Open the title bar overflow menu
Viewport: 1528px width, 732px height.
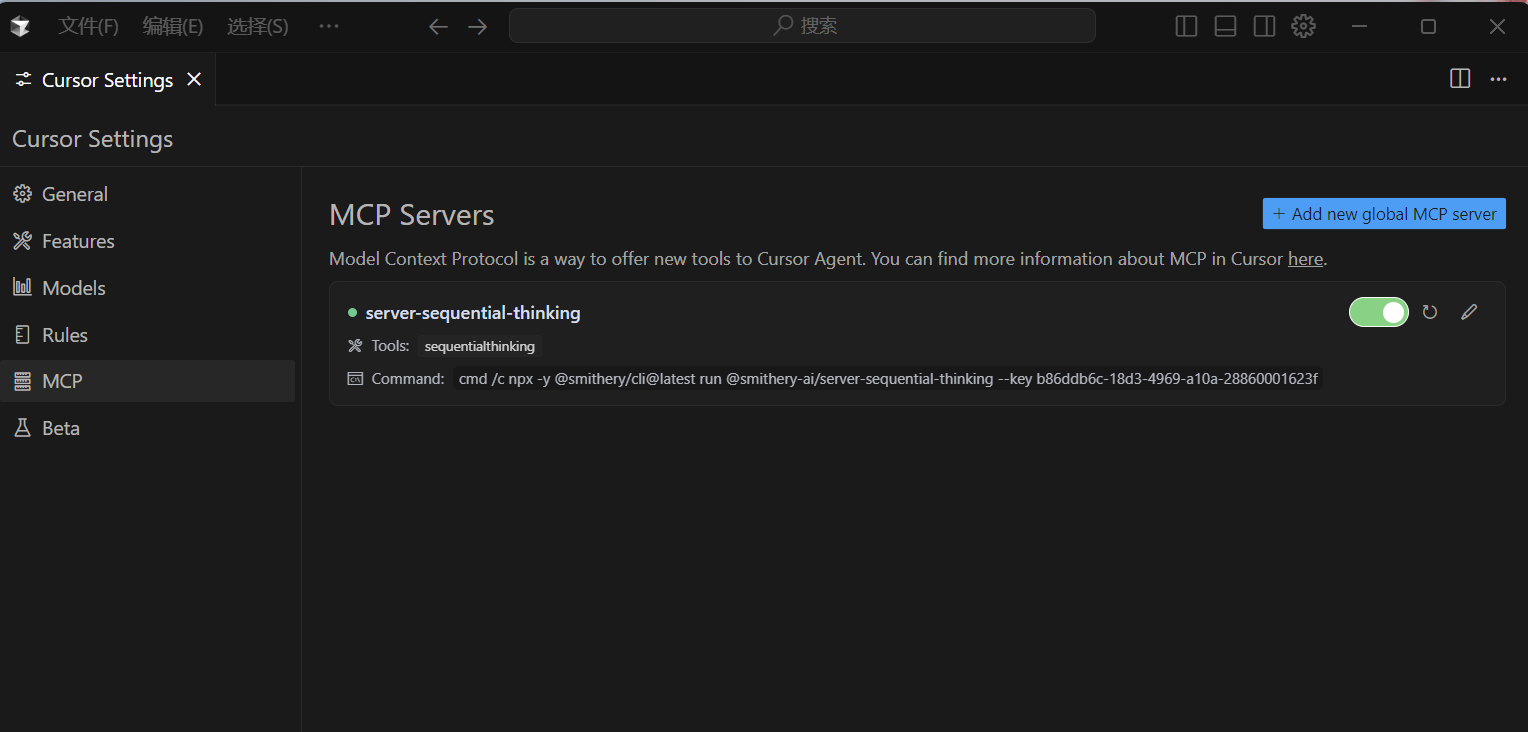coord(329,26)
